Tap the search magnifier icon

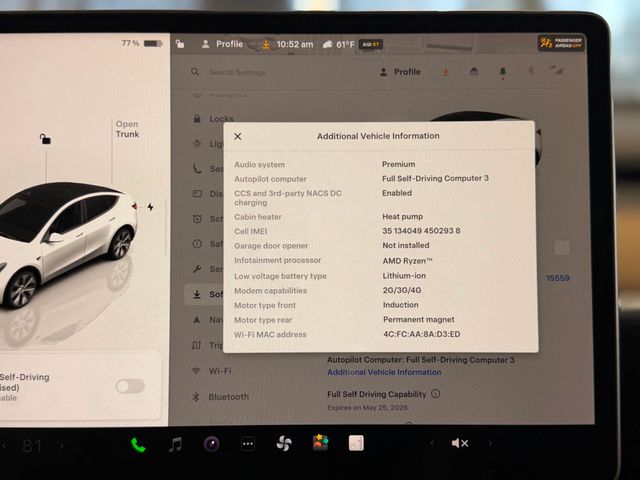click(195, 72)
